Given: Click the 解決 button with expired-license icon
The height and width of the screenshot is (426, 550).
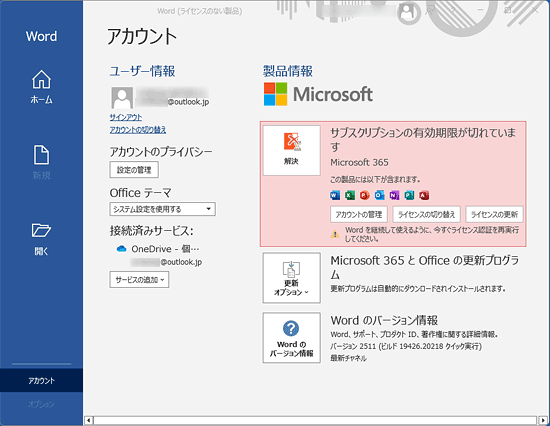Looking at the screenshot, I should point(291,150).
